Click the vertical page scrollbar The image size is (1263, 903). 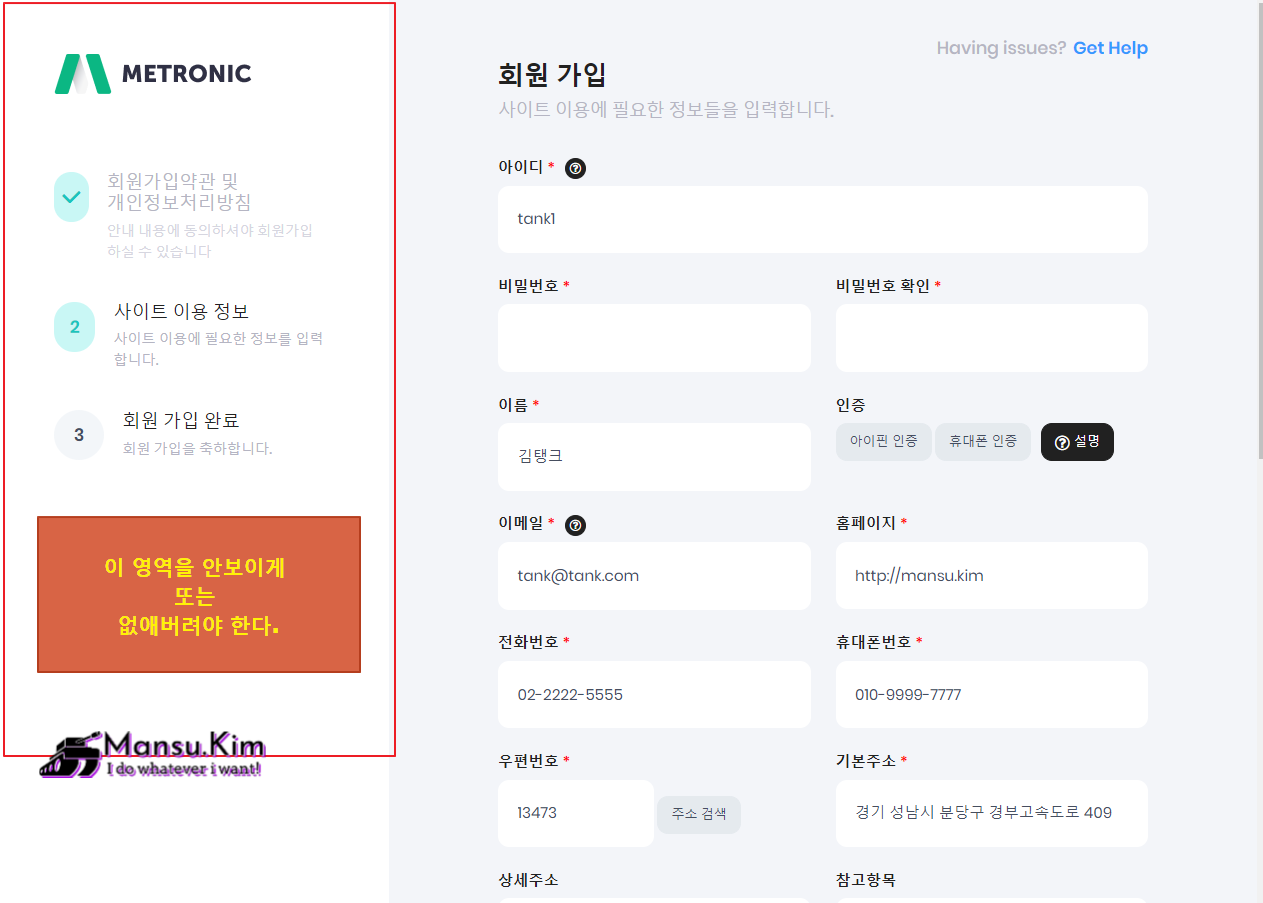point(1260,232)
